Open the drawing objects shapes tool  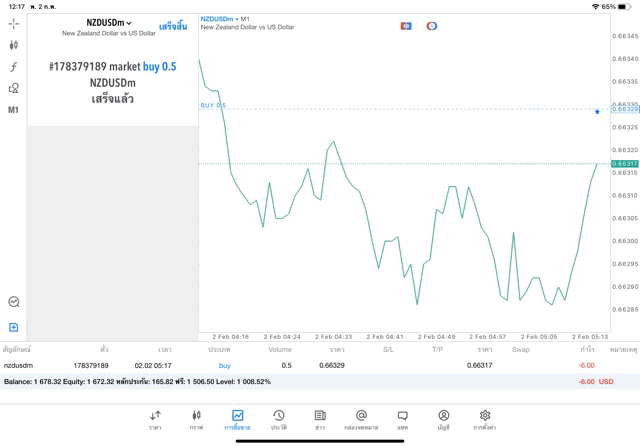pos(14,88)
